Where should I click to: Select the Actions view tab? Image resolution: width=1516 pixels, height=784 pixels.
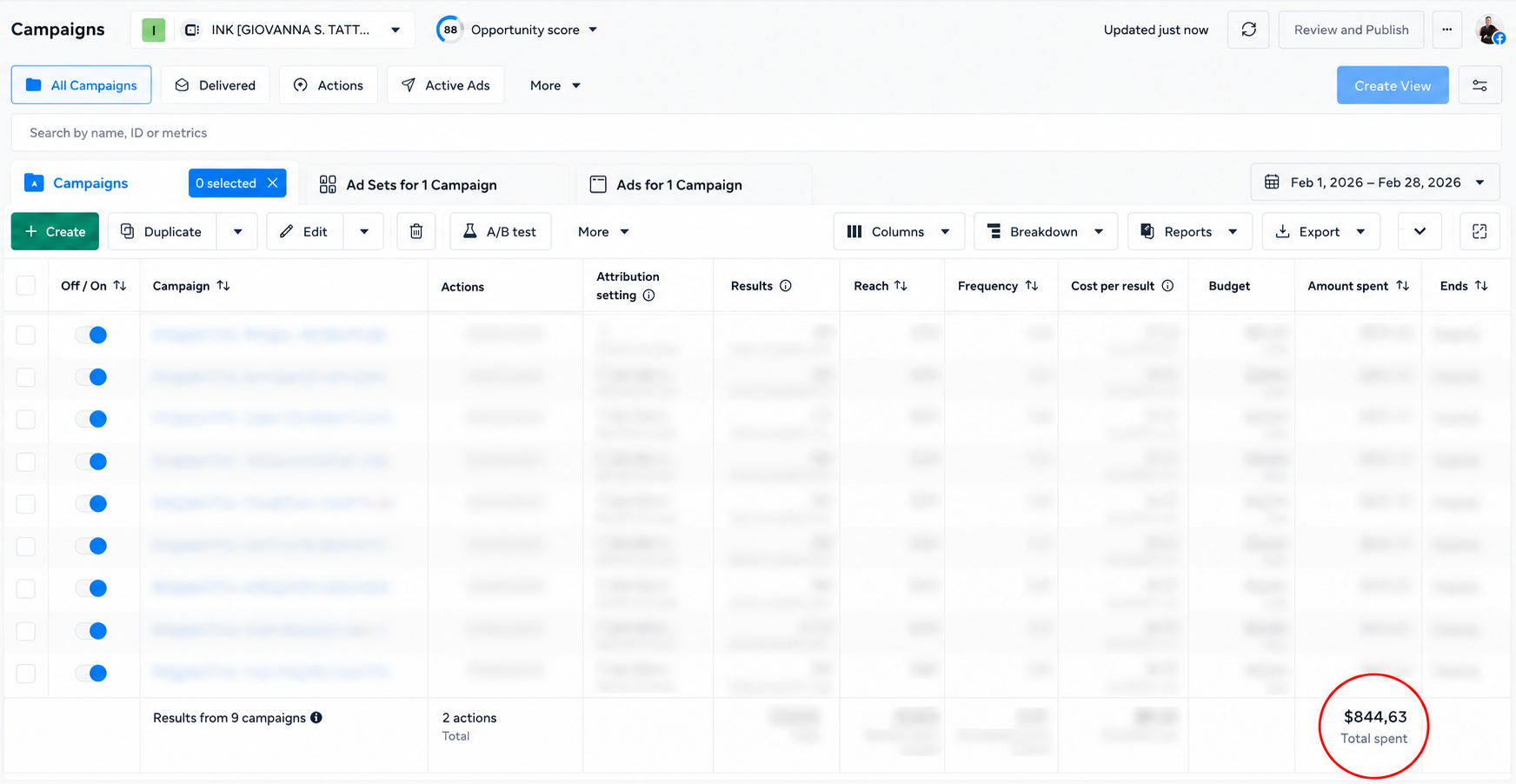click(329, 85)
